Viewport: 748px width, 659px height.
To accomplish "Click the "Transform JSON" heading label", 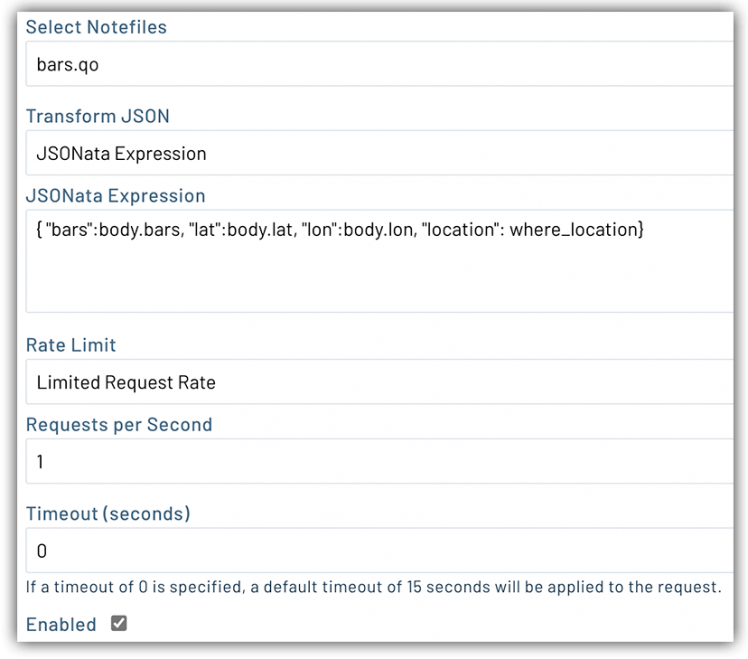I will click(98, 117).
